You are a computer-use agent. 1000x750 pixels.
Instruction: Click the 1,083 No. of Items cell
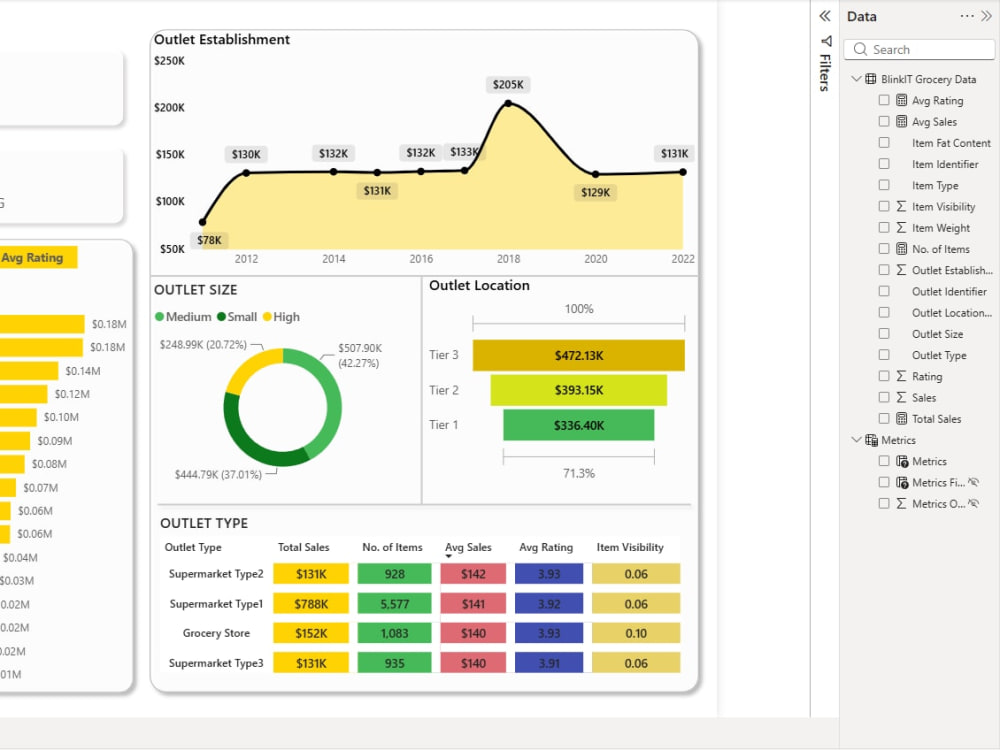pyautogui.click(x=394, y=633)
